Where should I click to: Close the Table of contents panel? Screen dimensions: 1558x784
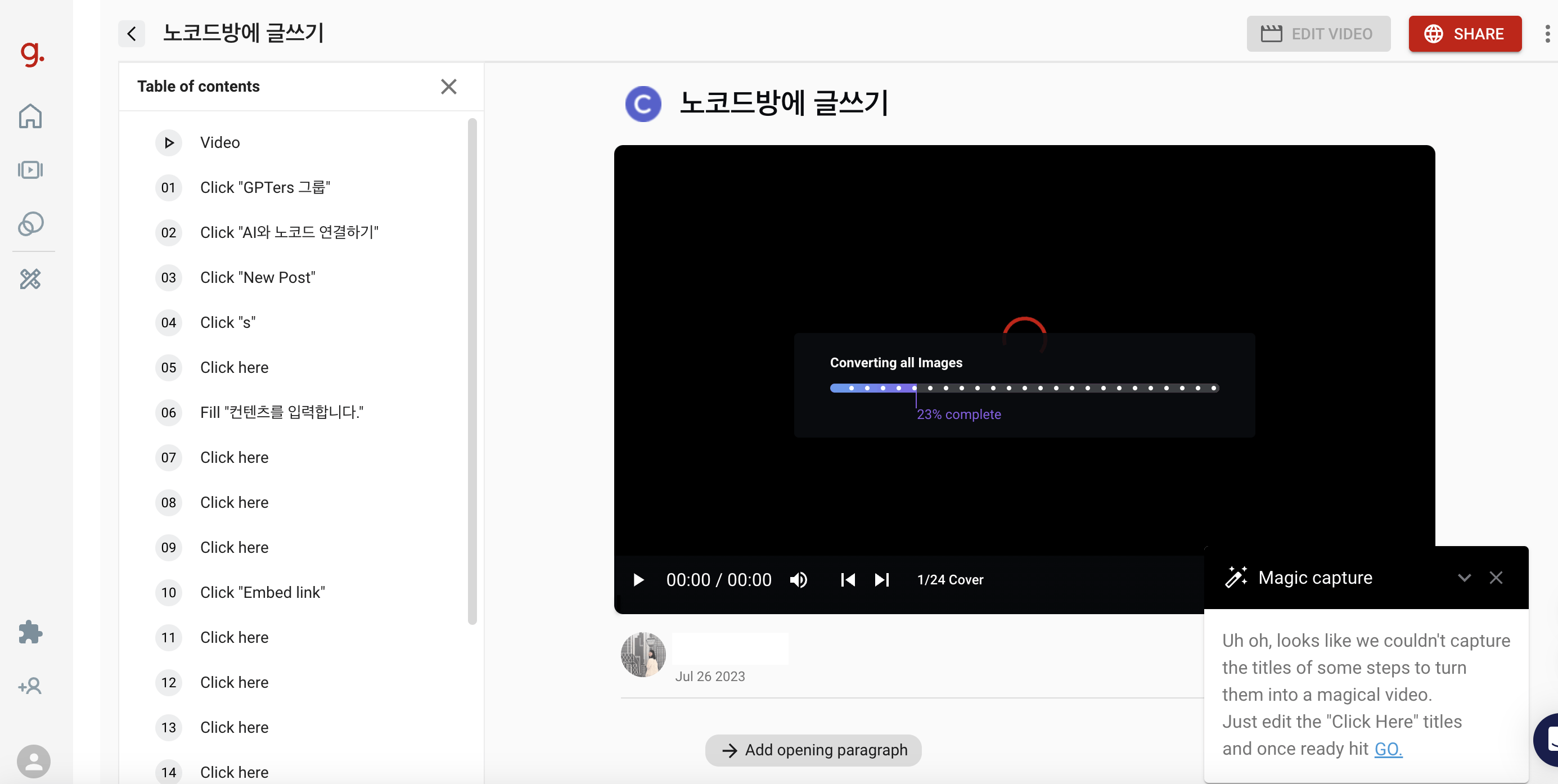[448, 87]
